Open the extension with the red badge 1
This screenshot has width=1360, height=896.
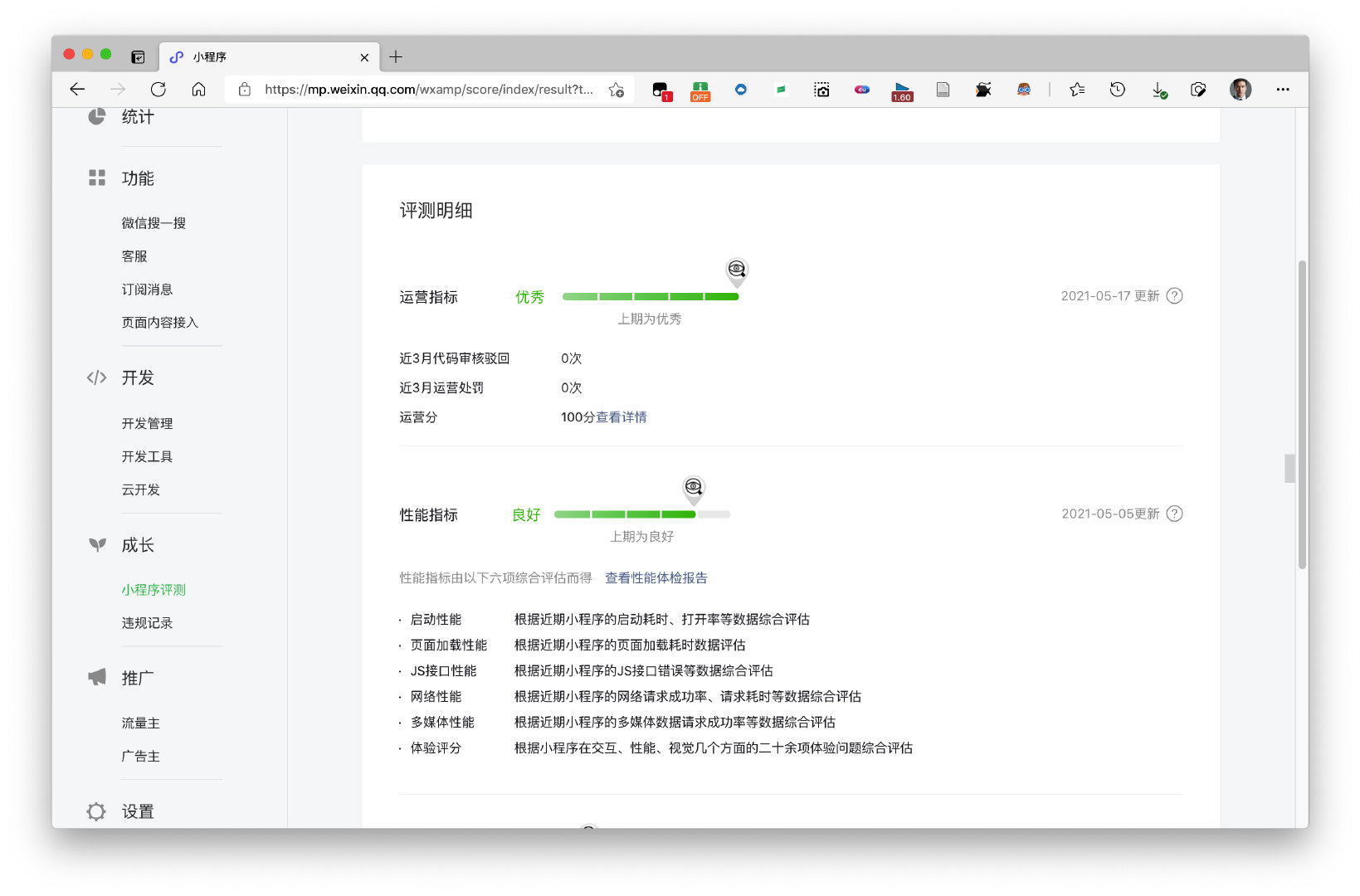(x=661, y=90)
